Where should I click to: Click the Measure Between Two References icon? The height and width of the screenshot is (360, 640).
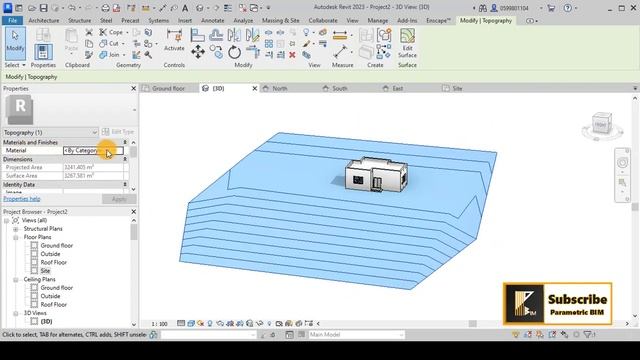pos(340,52)
